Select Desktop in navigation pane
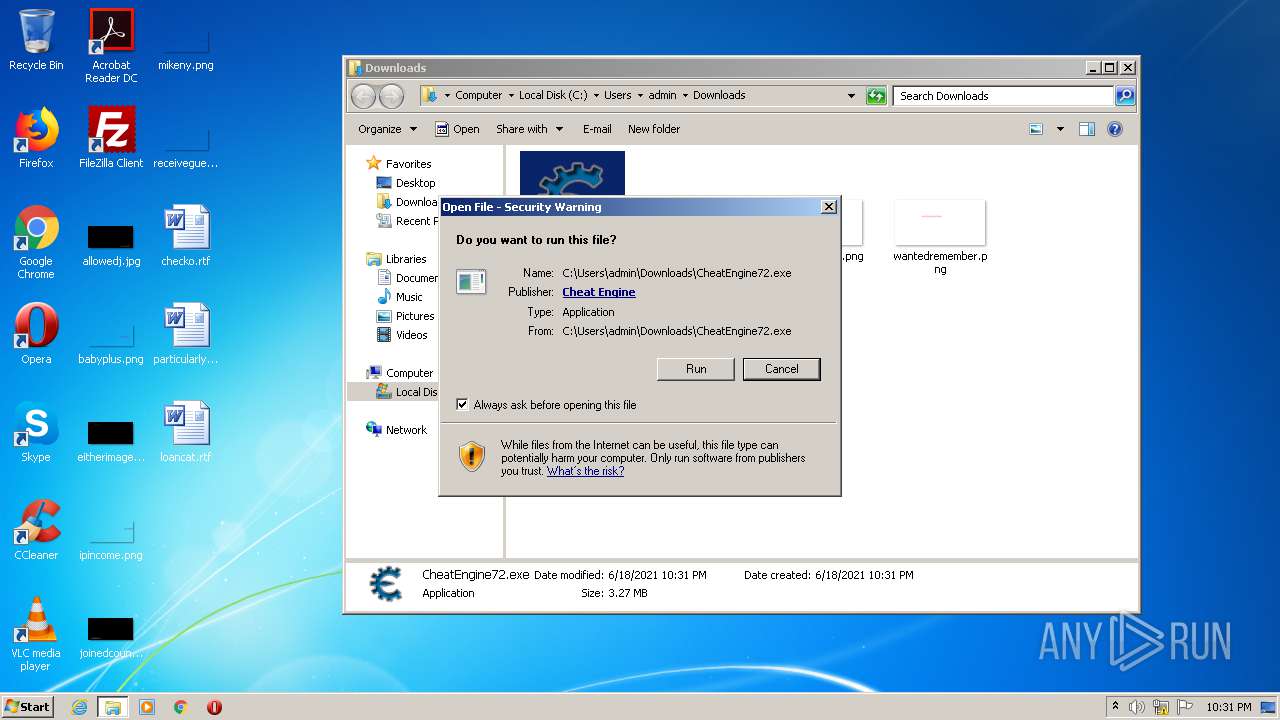Viewport: 1280px width, 720px height. pos(406,183)
